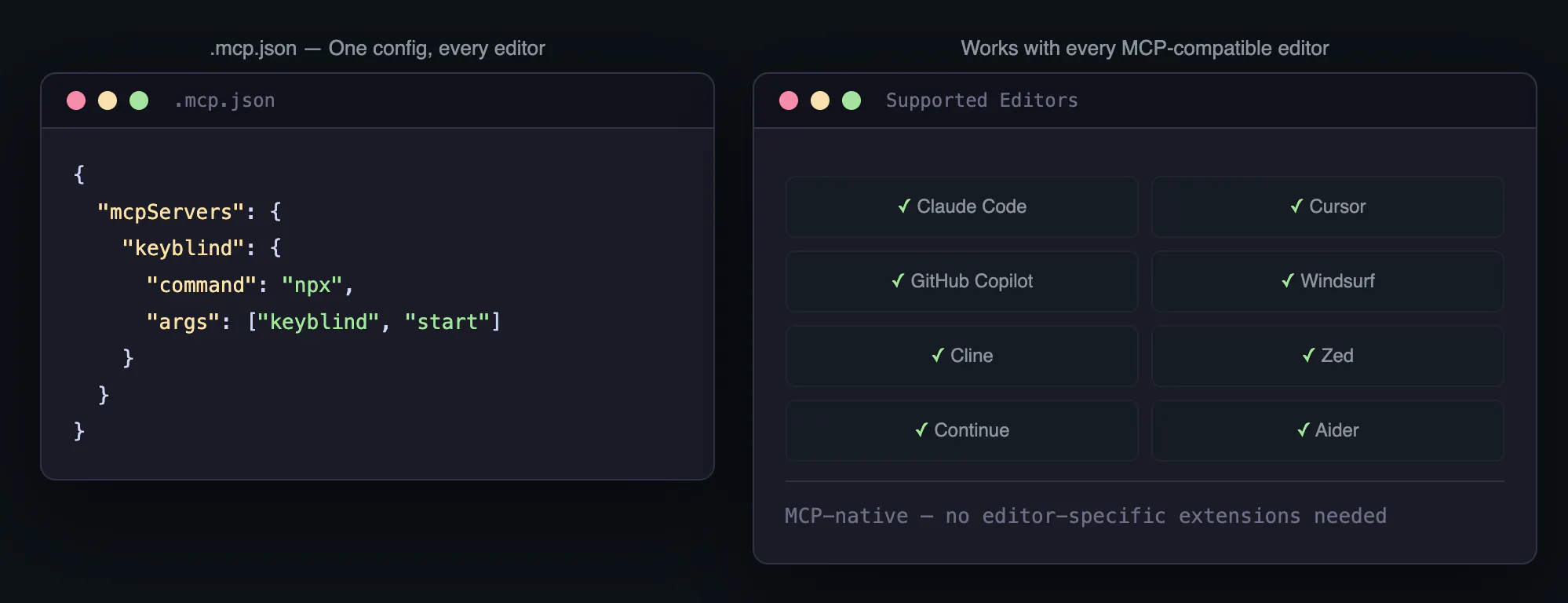Select the "Cursor" editor label

(1337, 206)
